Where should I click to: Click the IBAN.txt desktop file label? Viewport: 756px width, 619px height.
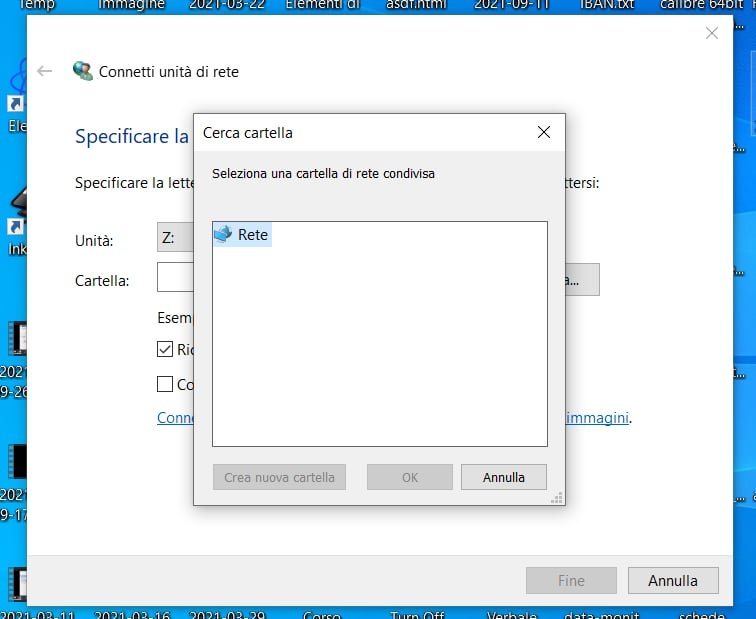coord(607,5)
